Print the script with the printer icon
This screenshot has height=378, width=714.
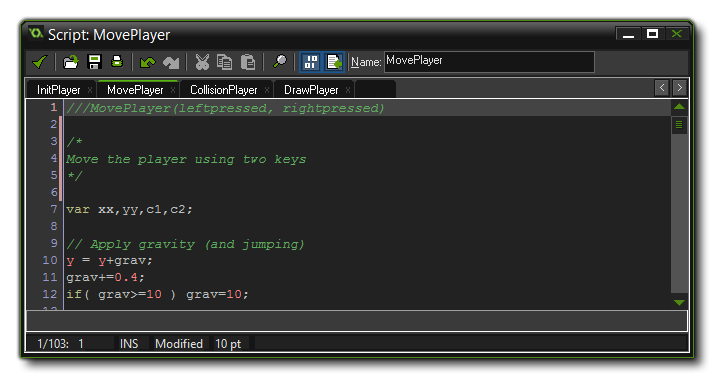pos(117,61)
